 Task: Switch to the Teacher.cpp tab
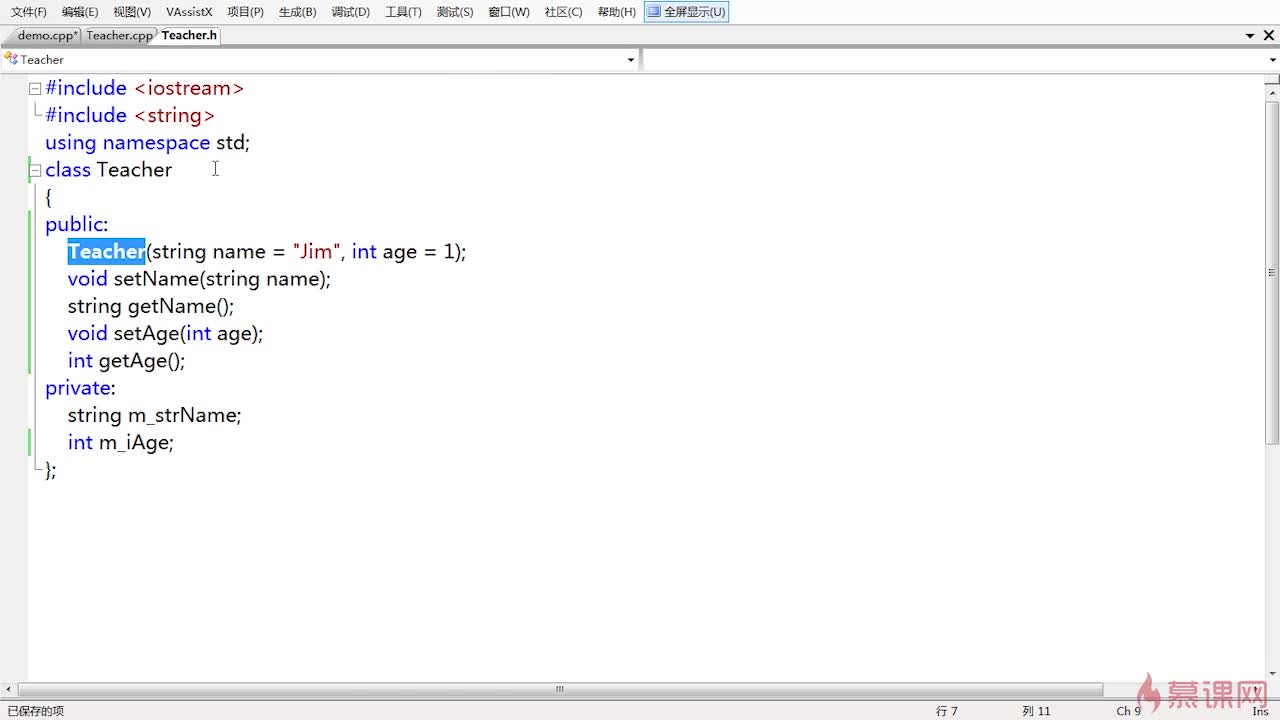coord(119,35)
